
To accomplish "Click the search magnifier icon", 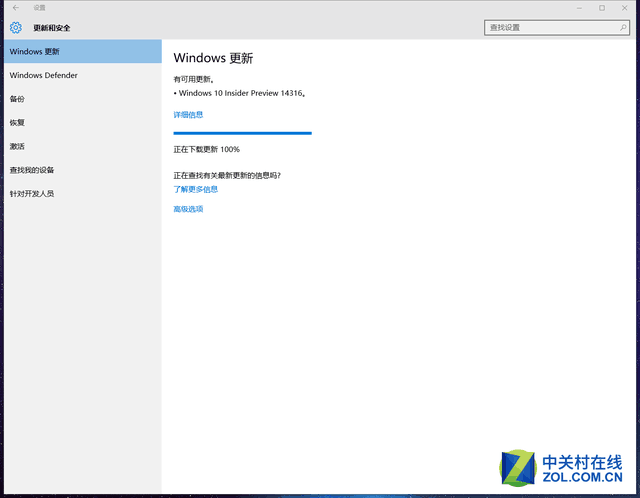I will tap(623, 28).
